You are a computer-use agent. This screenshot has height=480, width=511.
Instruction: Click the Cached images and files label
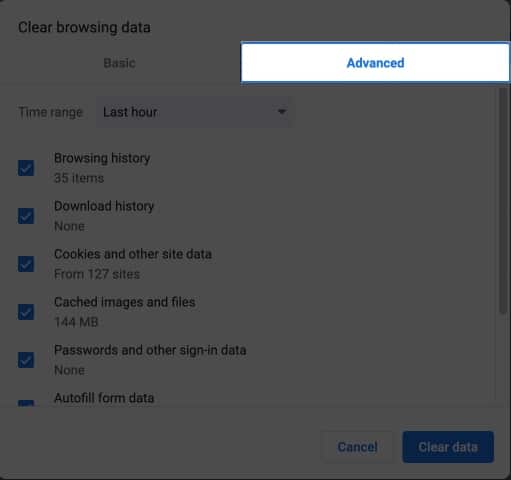pyautogui.click(x=125, y=302)
